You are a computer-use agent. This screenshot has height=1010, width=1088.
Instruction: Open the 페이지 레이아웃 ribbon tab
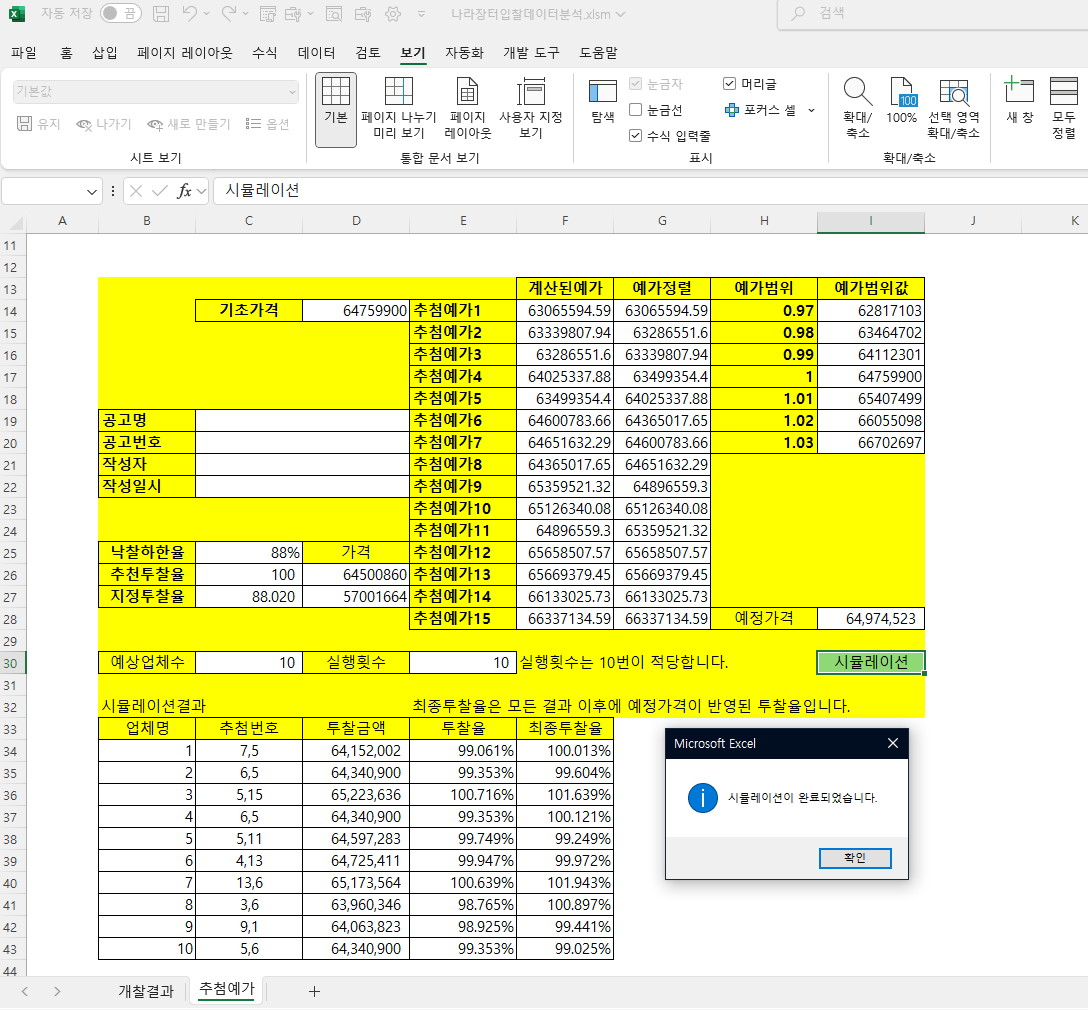[x=185, y=53]
